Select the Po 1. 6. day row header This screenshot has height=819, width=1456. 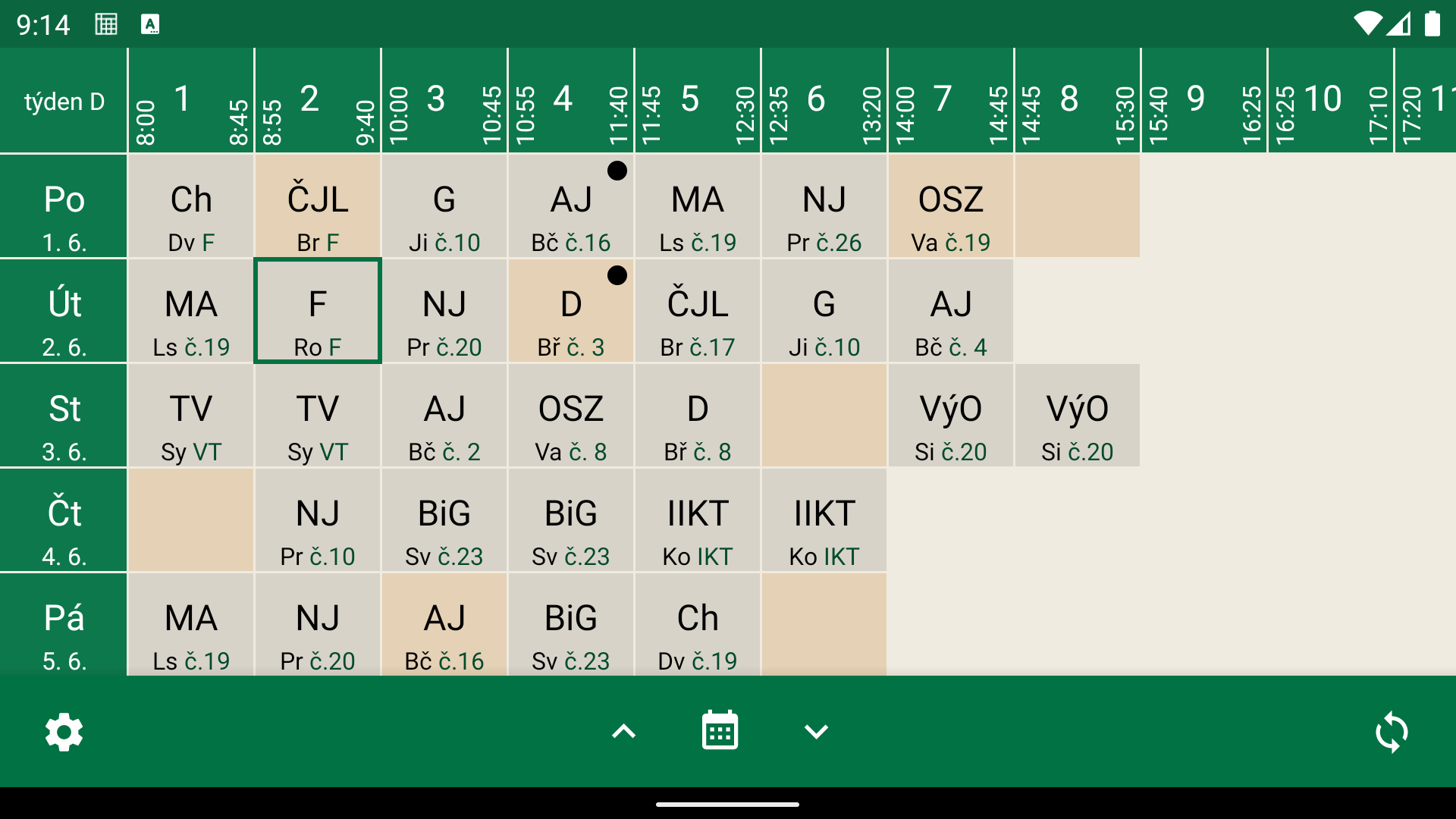pos(64,207)
